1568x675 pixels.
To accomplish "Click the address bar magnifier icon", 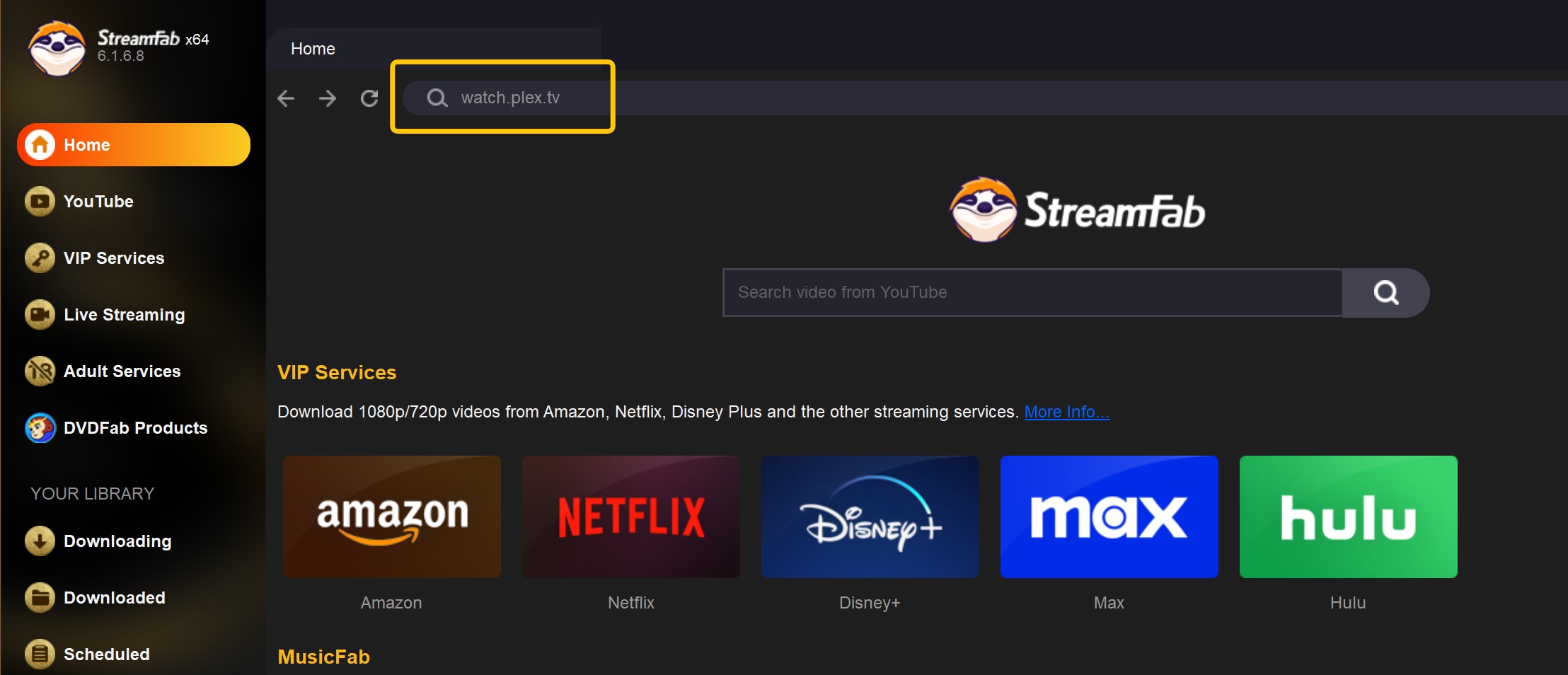I will [x=437, y=98].
